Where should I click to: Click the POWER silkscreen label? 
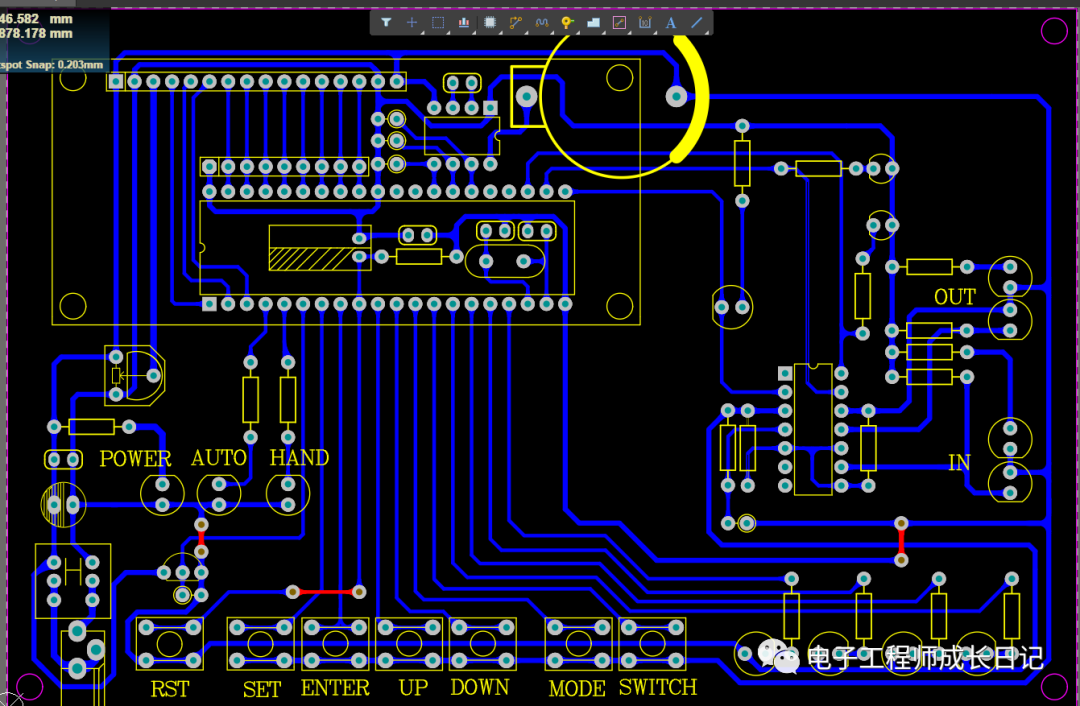[x=135, y=459]
